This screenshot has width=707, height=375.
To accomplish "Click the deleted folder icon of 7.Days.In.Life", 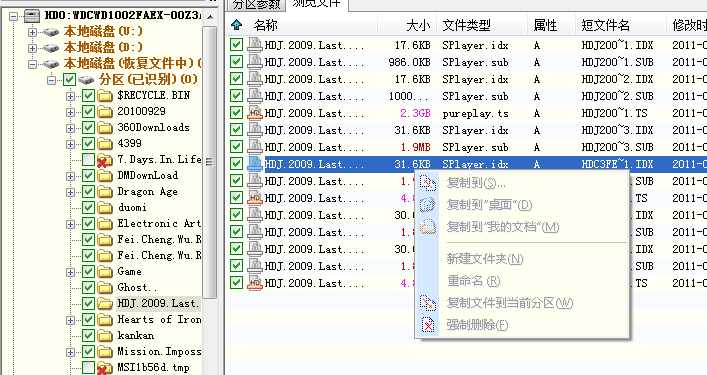I will coord(105,160).
